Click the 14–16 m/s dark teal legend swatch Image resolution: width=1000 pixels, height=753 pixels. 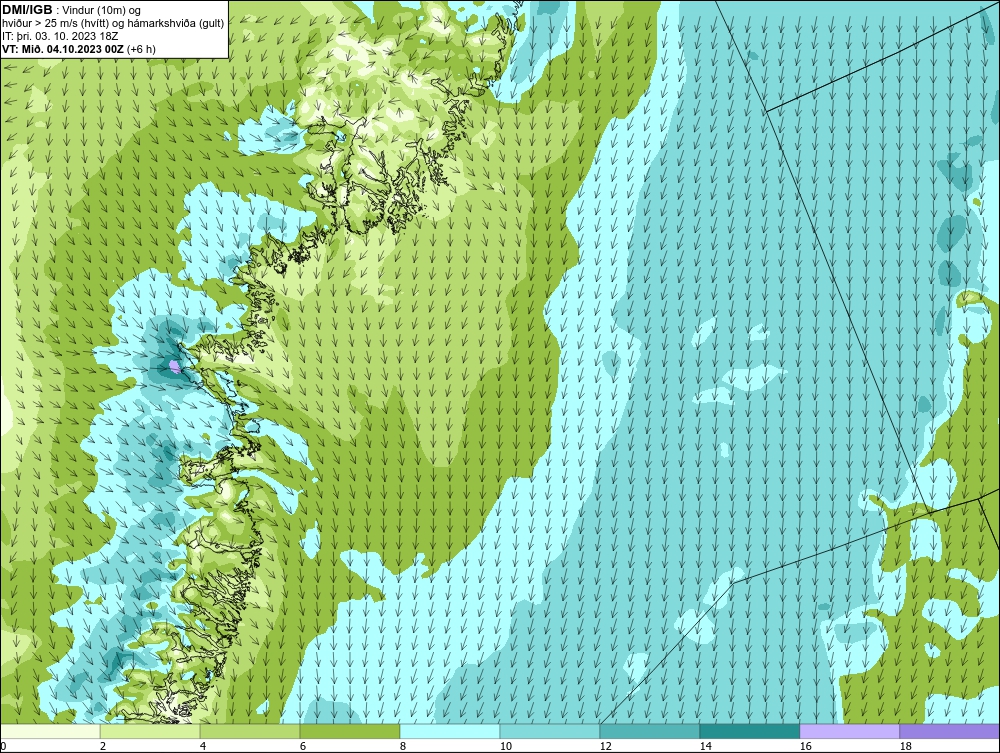click(749, 731)
